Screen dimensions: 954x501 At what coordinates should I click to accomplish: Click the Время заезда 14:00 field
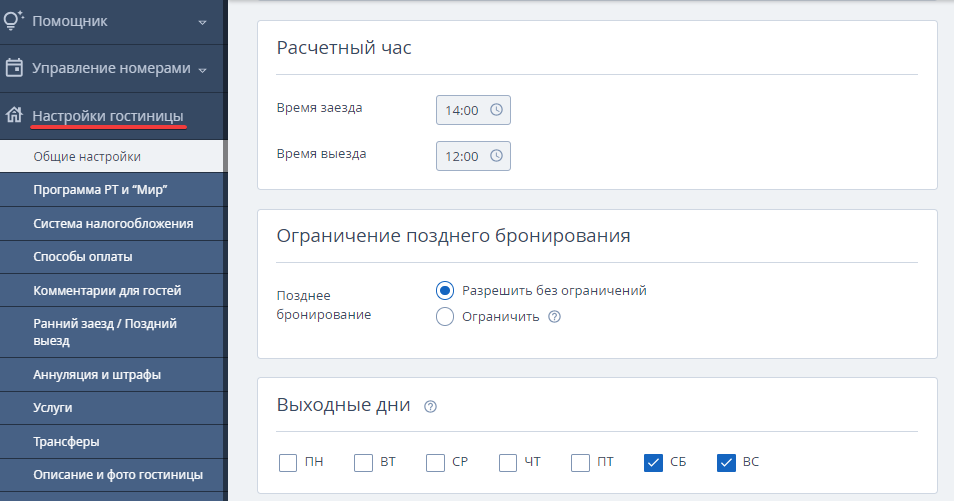pos(473,110)
